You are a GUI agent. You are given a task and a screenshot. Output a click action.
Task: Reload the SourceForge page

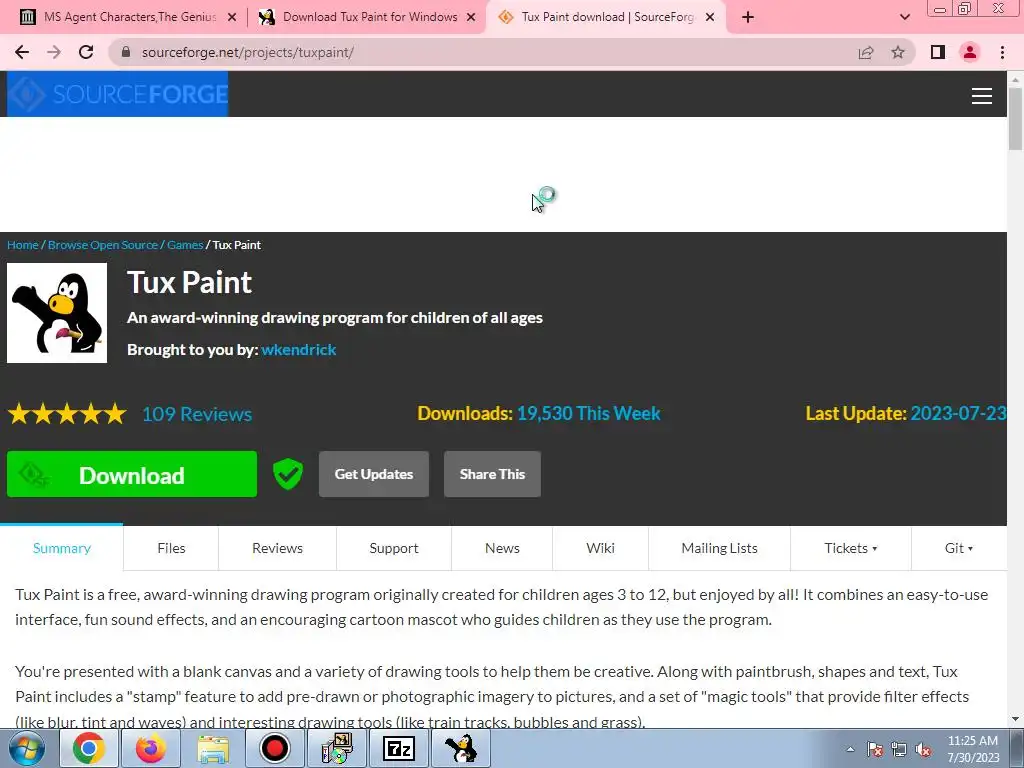pyautogui.click(x=86, y=52)
